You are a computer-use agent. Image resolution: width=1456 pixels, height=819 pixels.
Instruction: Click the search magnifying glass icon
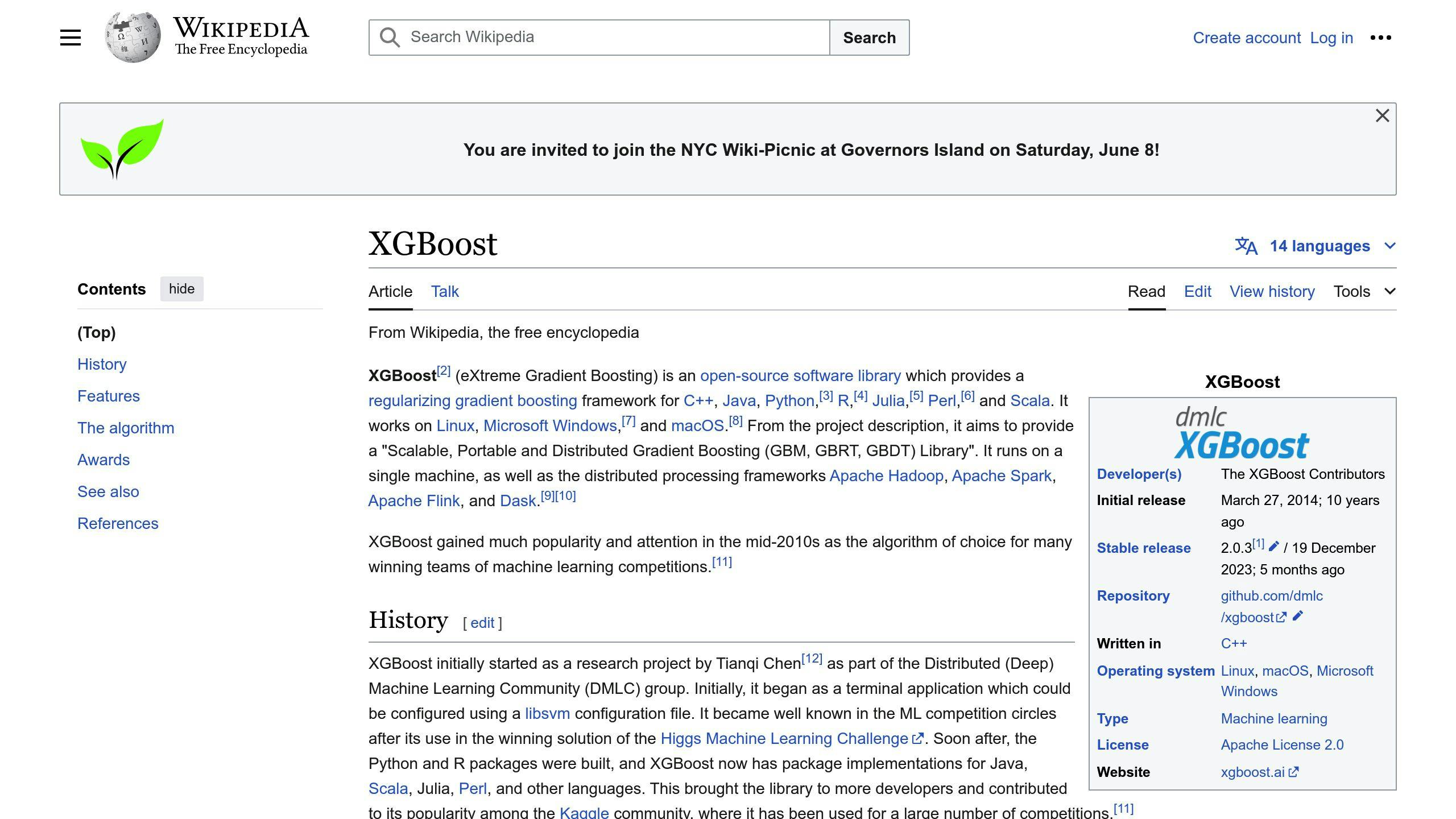point(389,37)
